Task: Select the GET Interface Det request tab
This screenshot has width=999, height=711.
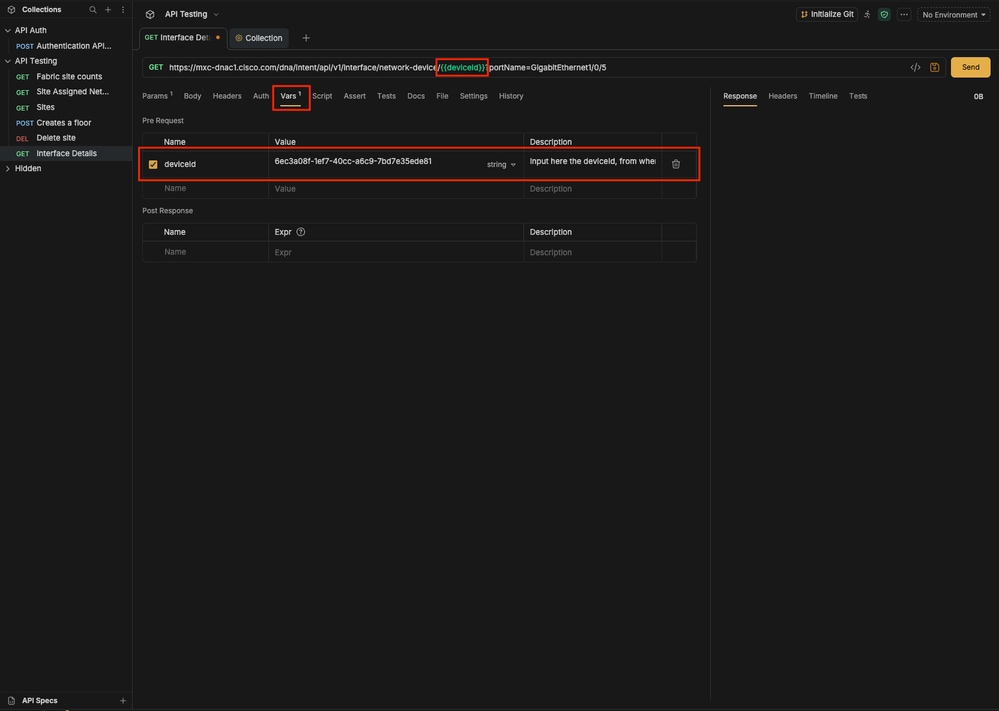Action: click(x=183, y=38)
